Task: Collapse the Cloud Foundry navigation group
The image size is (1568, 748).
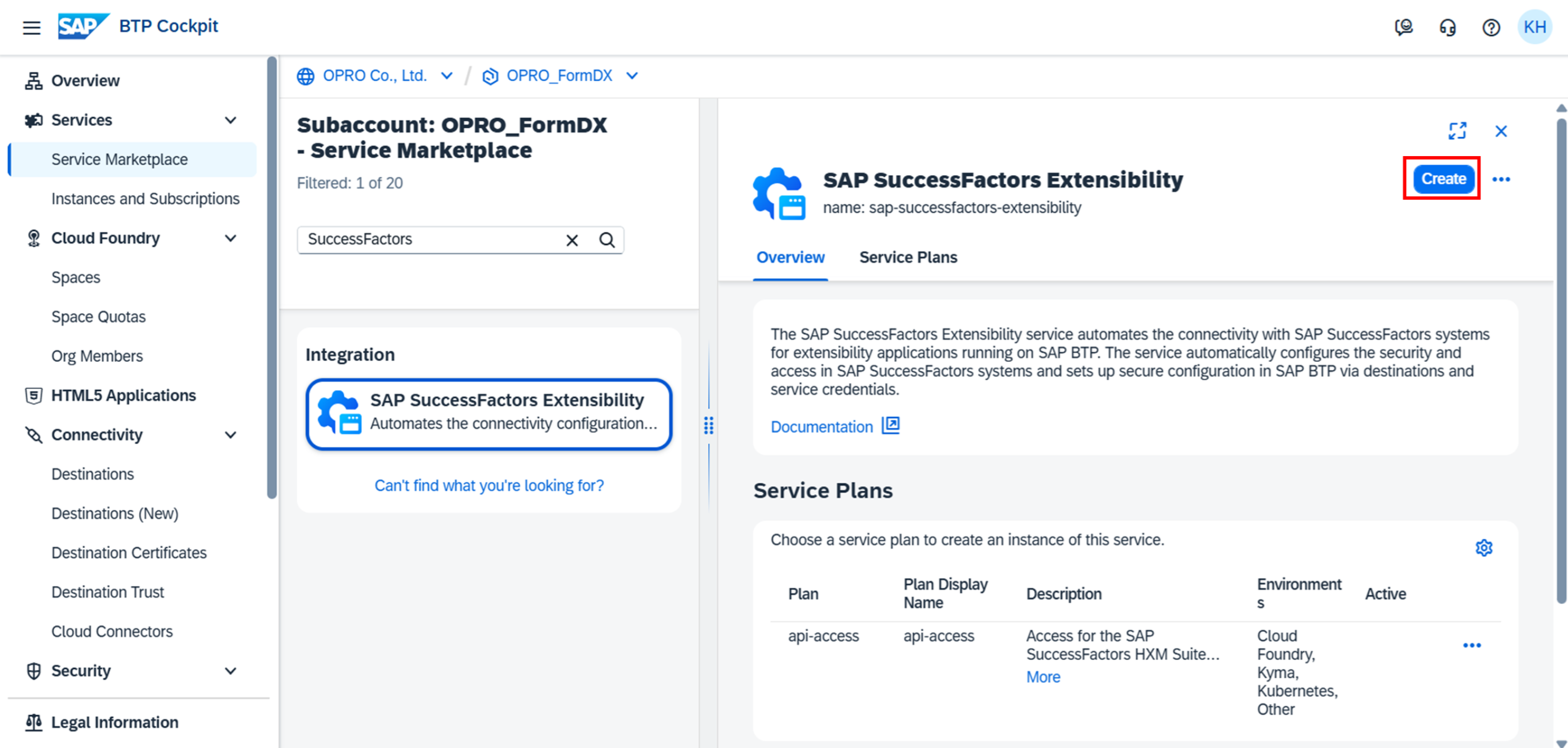Action: tap(231, 238)
